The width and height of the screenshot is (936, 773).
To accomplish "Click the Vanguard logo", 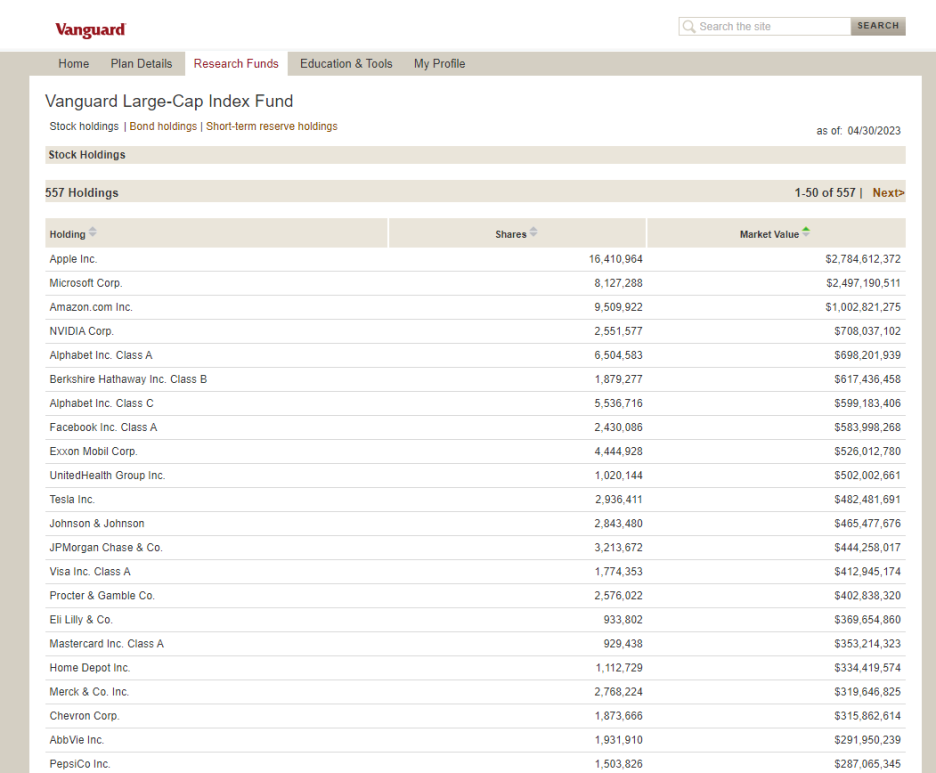I will (90, 29).
